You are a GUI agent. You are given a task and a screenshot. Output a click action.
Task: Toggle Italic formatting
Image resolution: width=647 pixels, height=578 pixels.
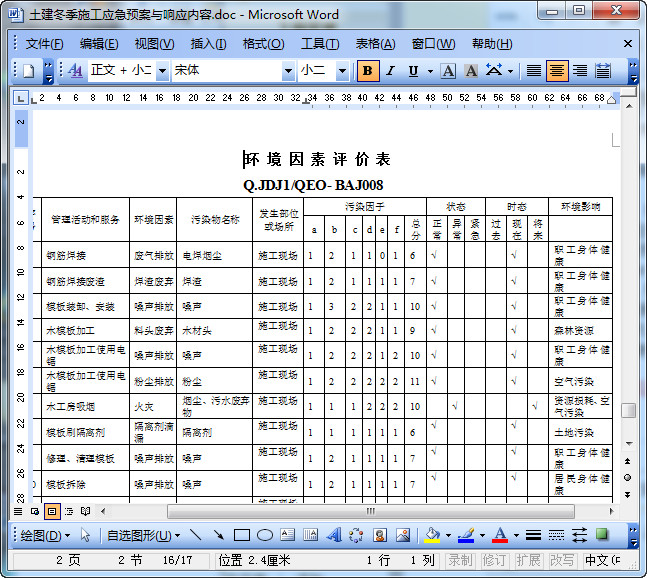pos(390,71)
